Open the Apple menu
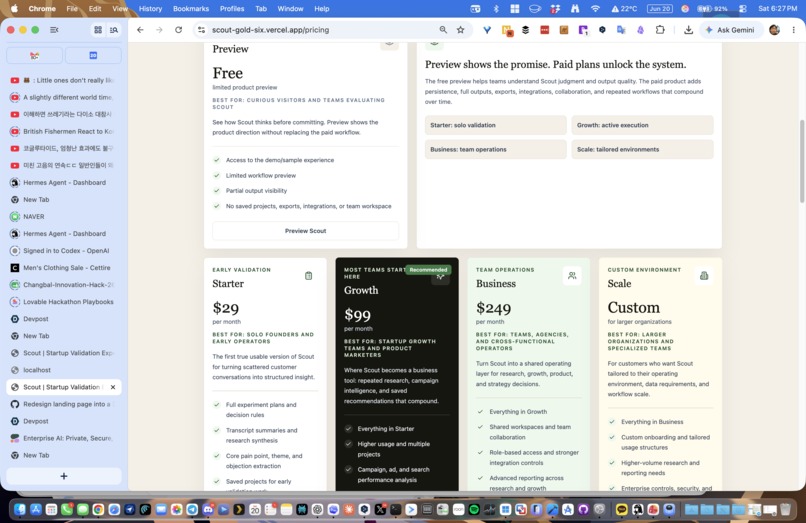The width and height of the screenshot is (806, 523). pyautogui.click(x=14, y=9)
